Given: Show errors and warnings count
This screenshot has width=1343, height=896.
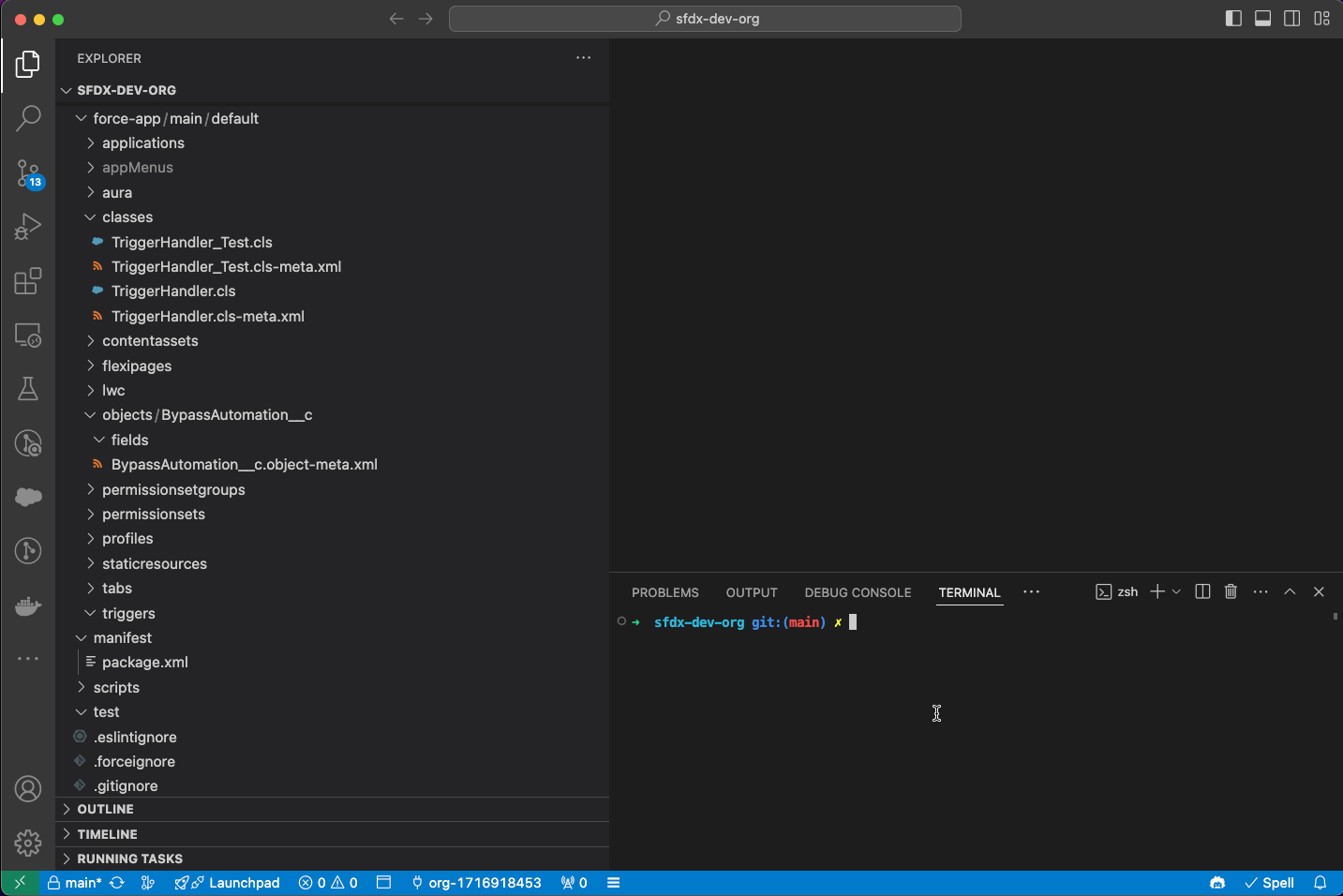Looking at the screenshot, I should (328, 883).
